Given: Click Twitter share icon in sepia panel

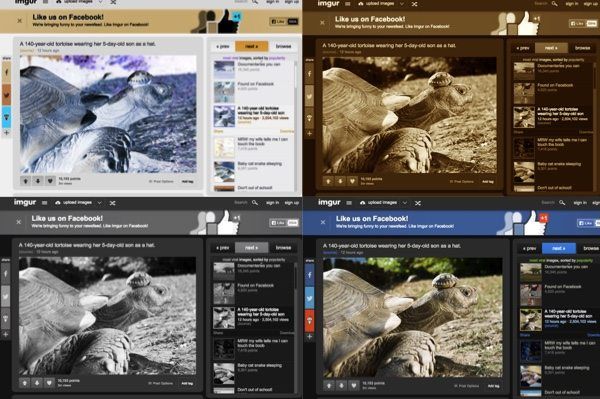Looking at the screenshot, I should point(310,96).
